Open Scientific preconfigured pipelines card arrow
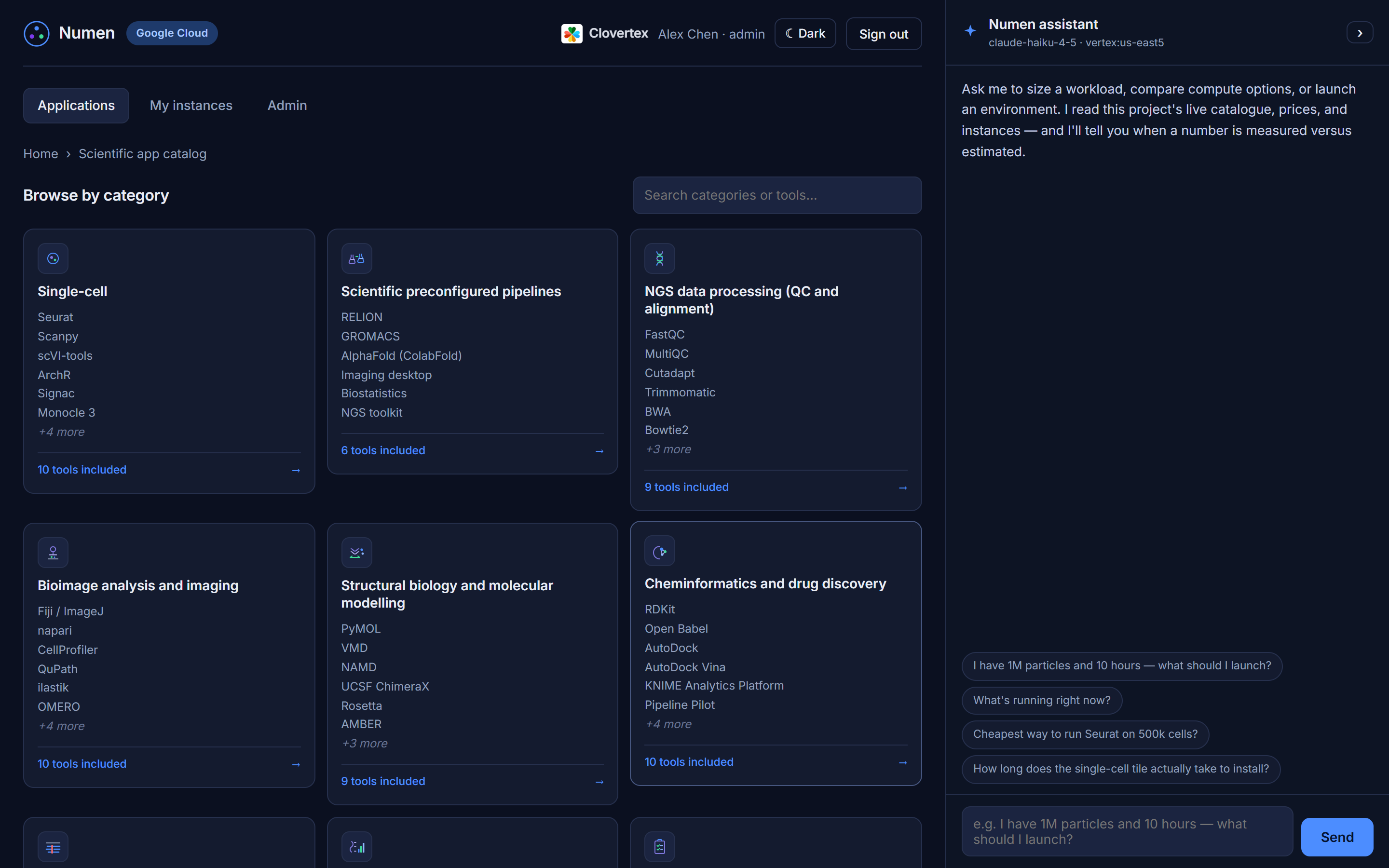 (x=599, y=452)
